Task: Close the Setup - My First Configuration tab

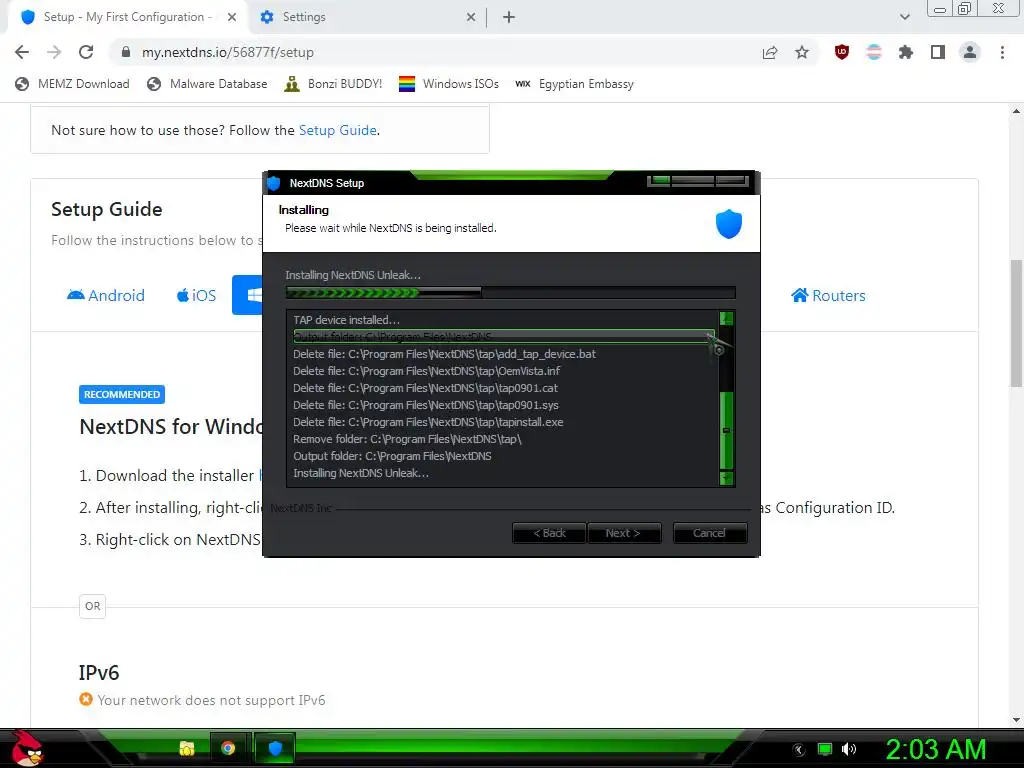Action: coord(232,17)
